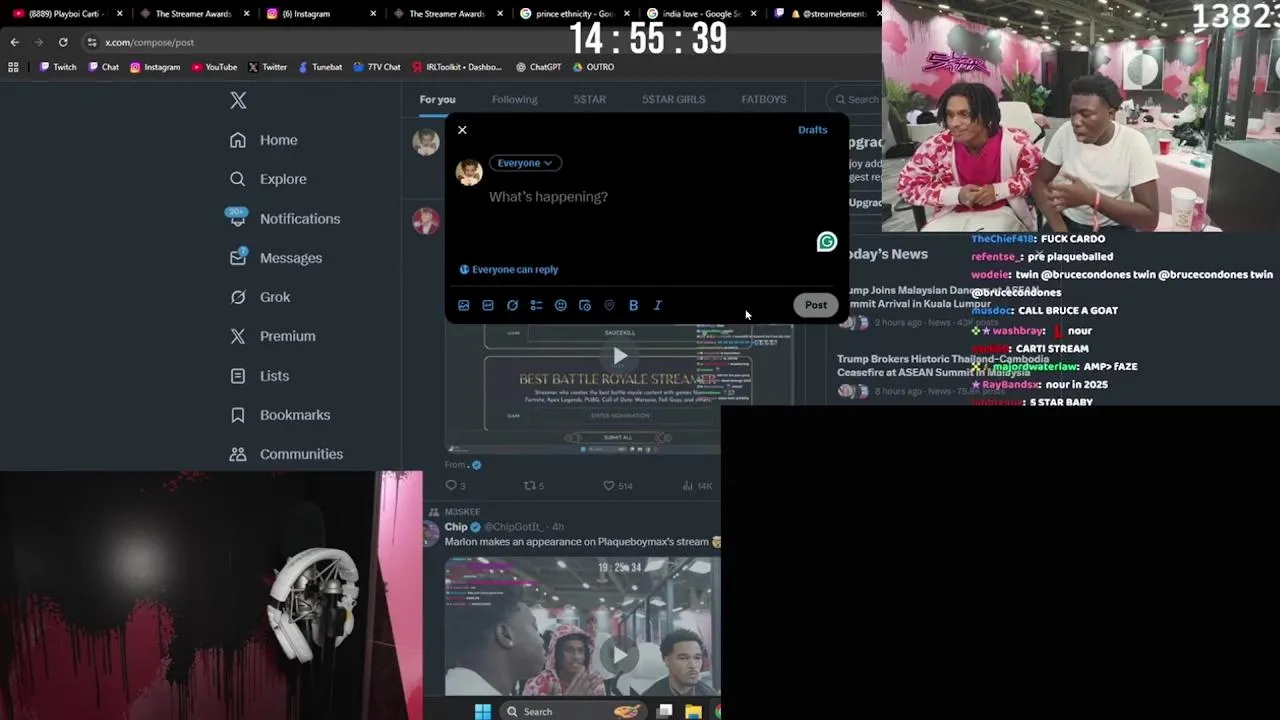
Task: Open the emoji picker
Action: click(560, 306)
